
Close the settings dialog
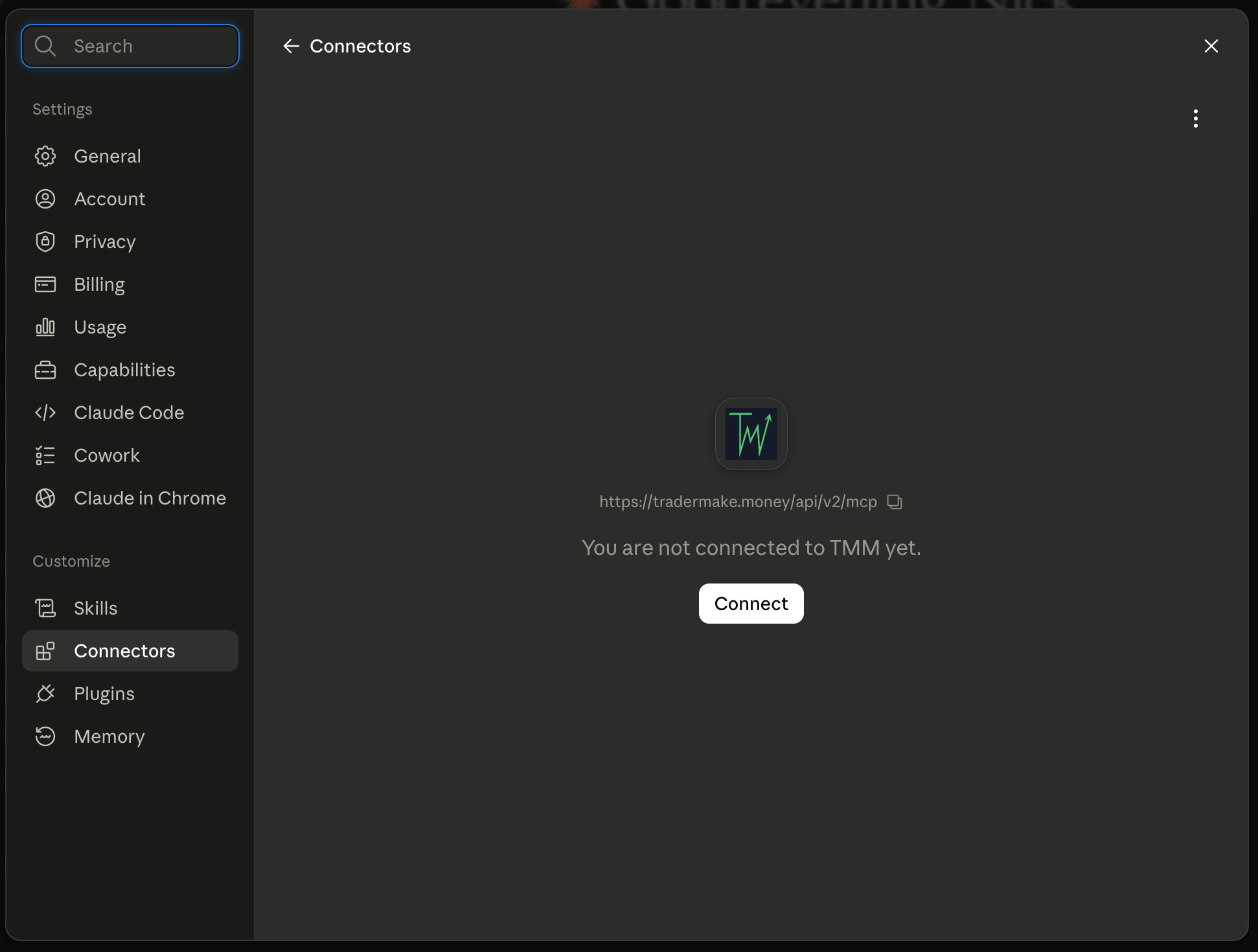coord(1211,46)
